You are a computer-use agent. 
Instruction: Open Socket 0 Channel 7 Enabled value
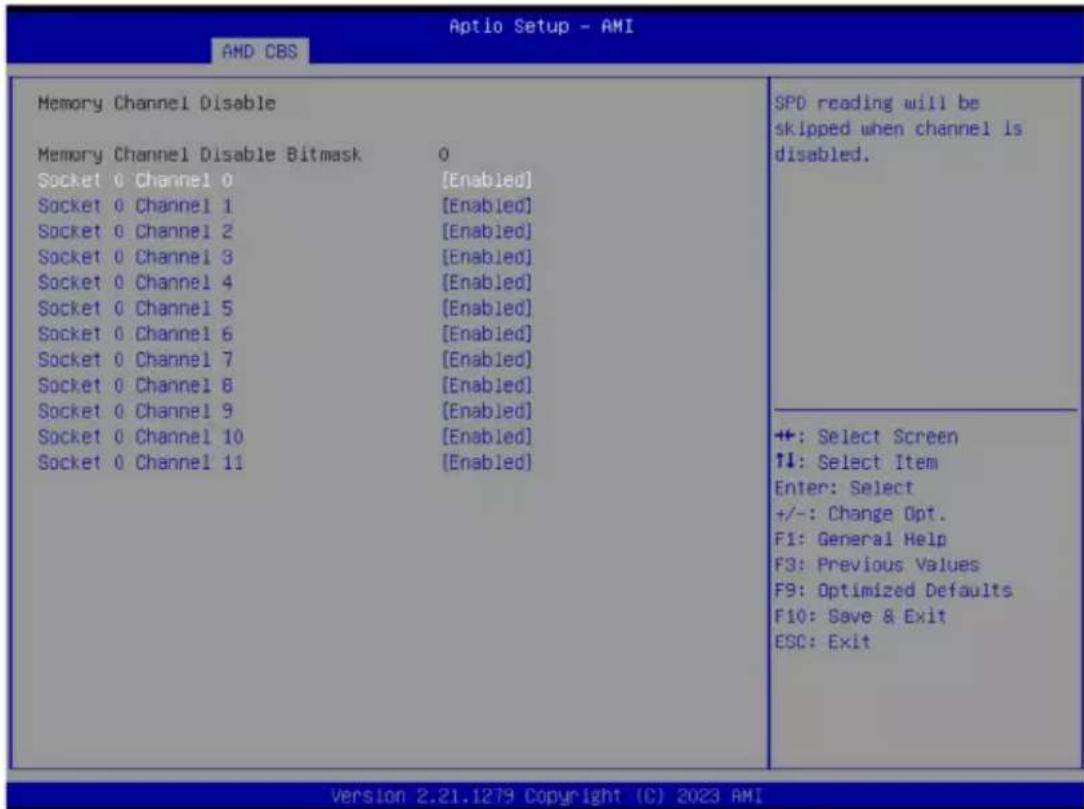[x=487, y=360]
